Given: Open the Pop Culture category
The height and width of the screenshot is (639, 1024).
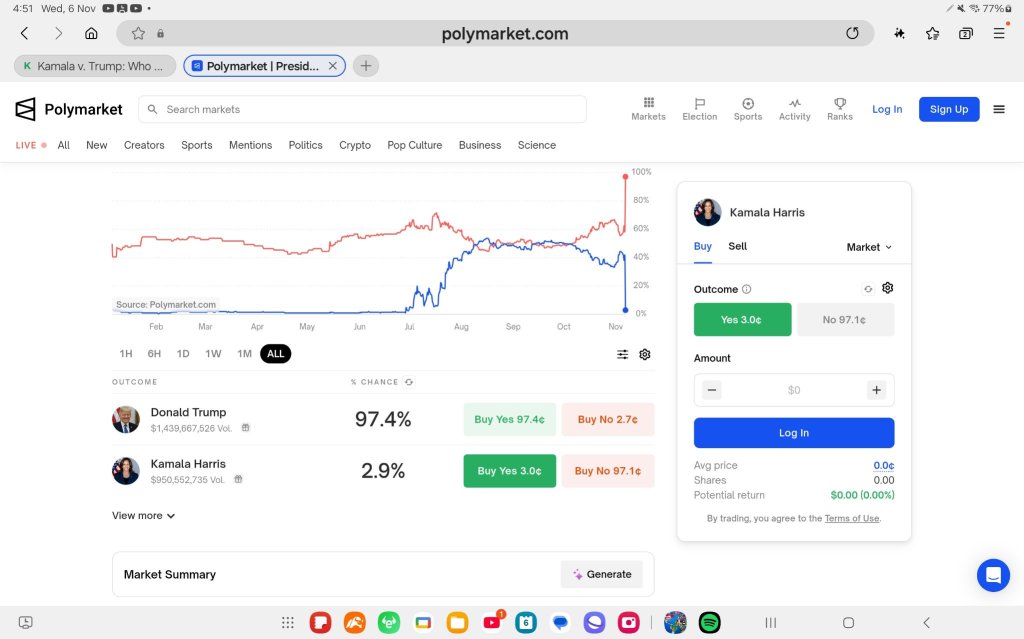Looking at the screenshot, I should click(x=415, y=145).
